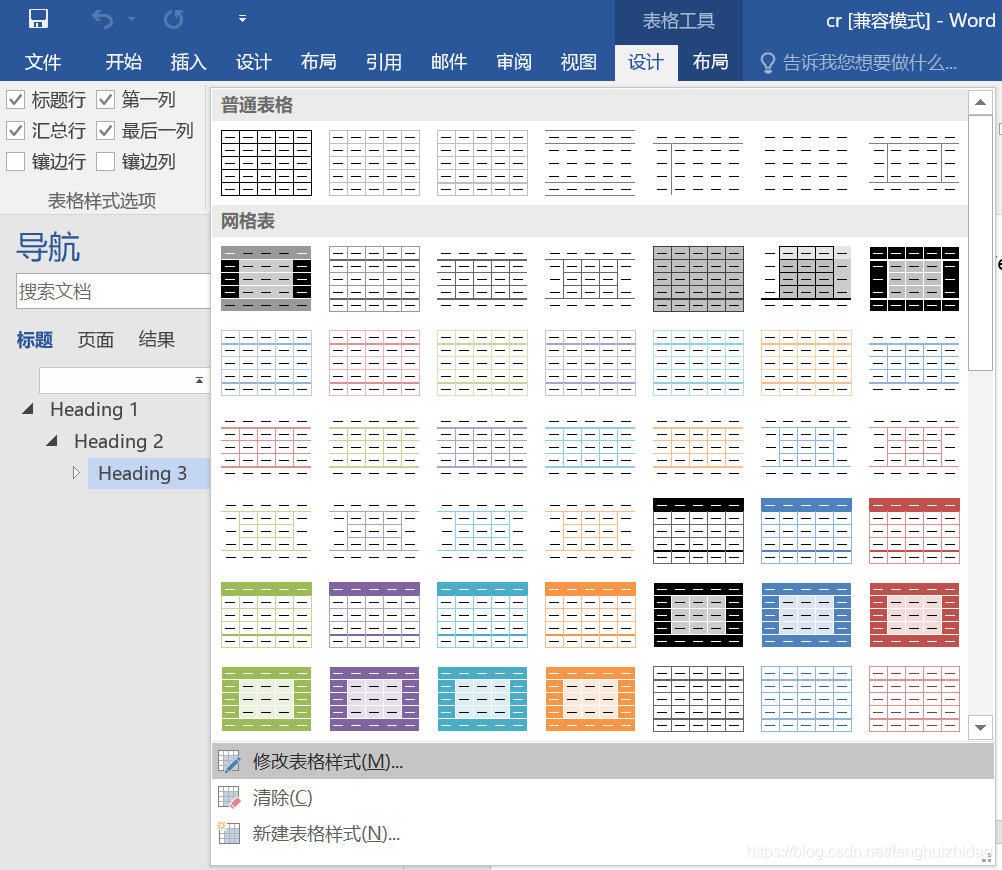This screenshot has width=1002, height=870.
Task: Select Heading 2 in the navigation tree
Action: click(120, 440)
